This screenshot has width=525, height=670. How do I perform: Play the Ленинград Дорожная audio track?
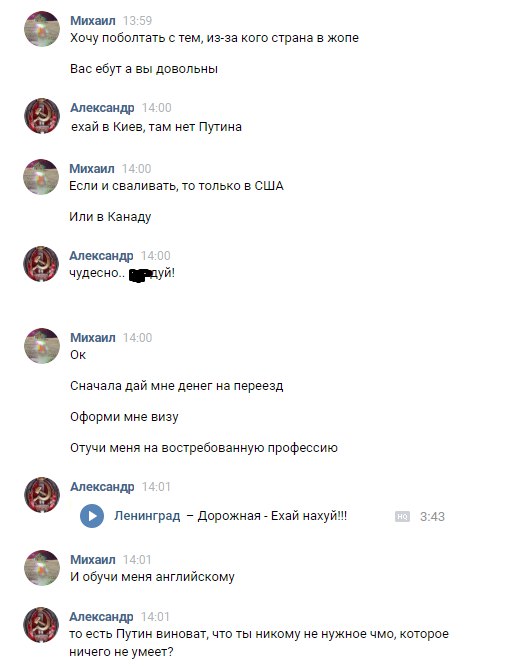point(92,516)
